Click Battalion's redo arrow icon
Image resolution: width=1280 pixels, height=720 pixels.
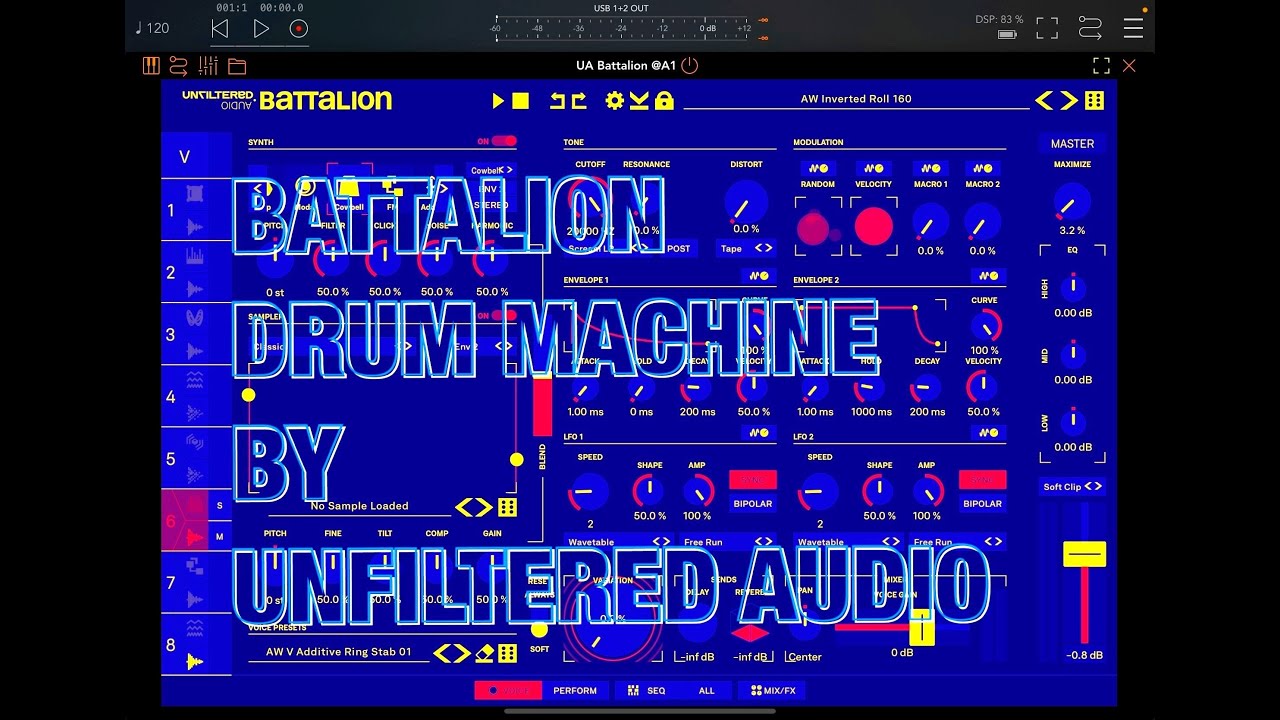pos(578,100)
